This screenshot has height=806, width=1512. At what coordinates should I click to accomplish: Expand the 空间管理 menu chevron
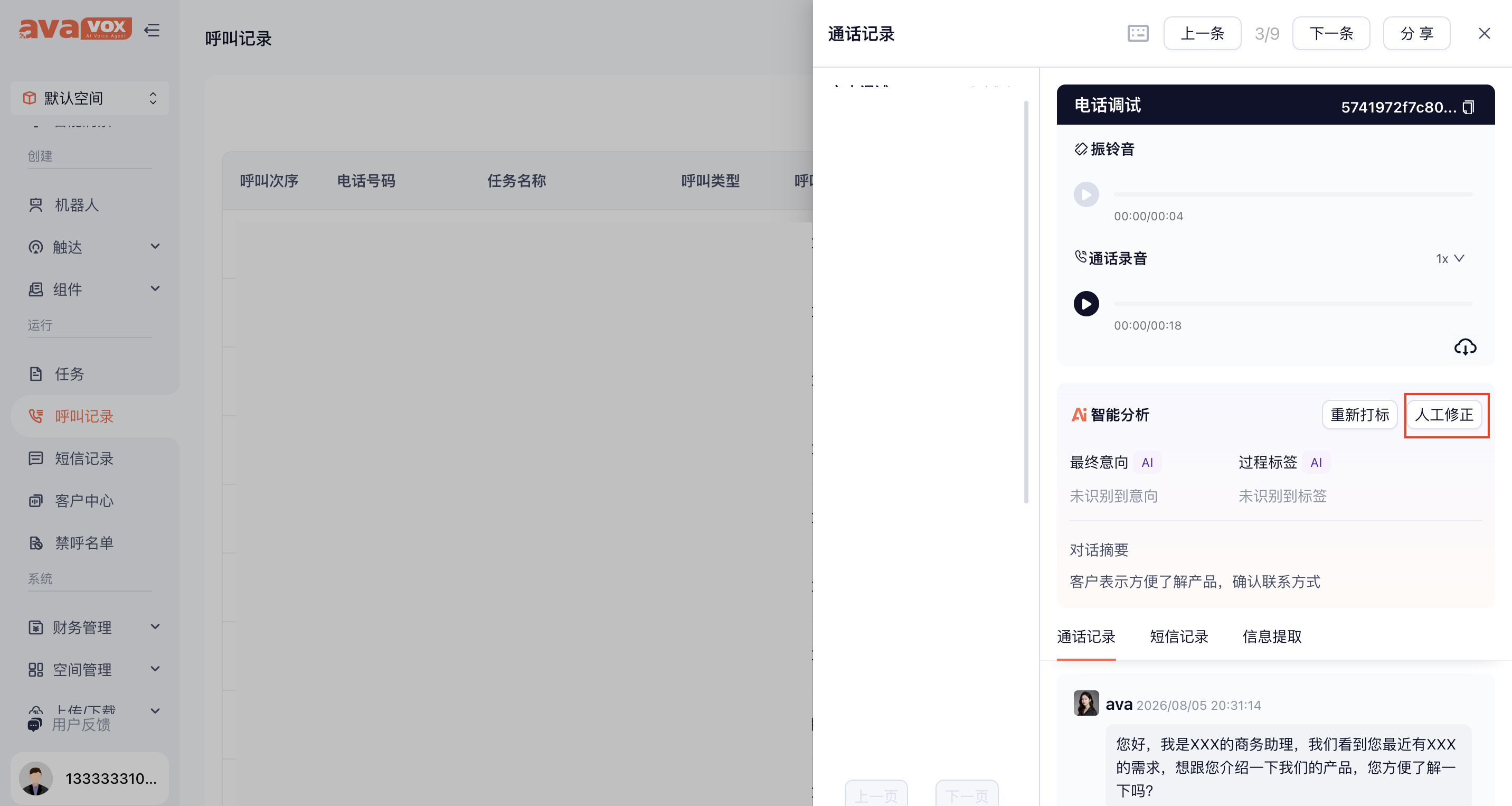pyautogui.click(x=155, y=669)
